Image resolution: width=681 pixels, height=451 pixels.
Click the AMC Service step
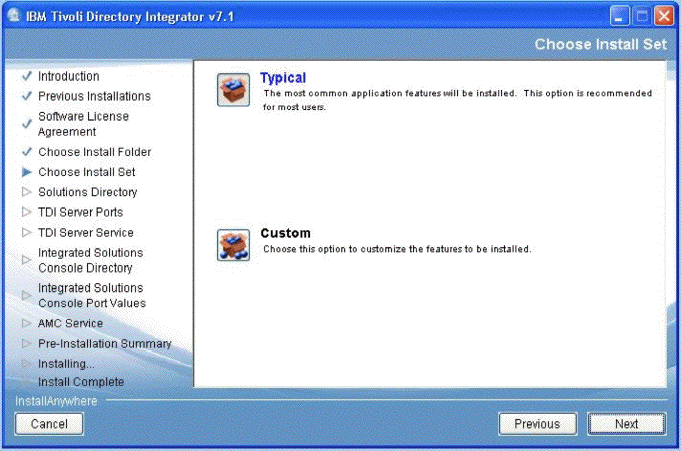pyautogui.click(x=70, y=323)
